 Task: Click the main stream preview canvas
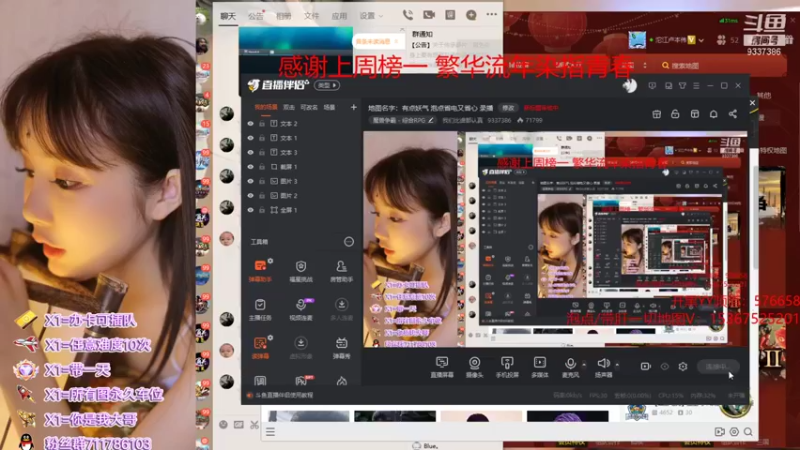(555, 239)
